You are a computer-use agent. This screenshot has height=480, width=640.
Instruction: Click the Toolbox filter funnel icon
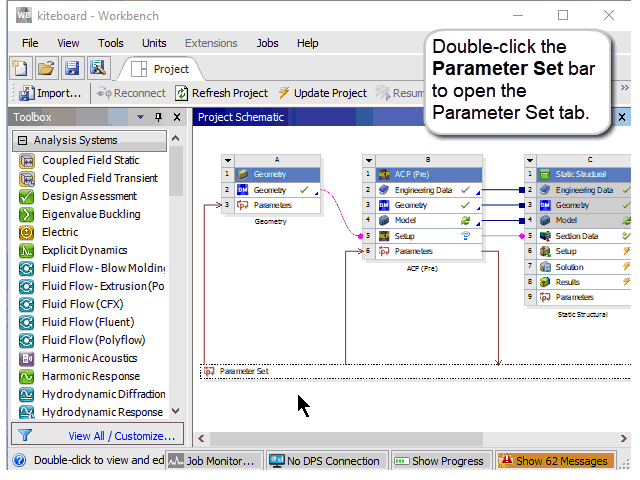pos(25,435)
